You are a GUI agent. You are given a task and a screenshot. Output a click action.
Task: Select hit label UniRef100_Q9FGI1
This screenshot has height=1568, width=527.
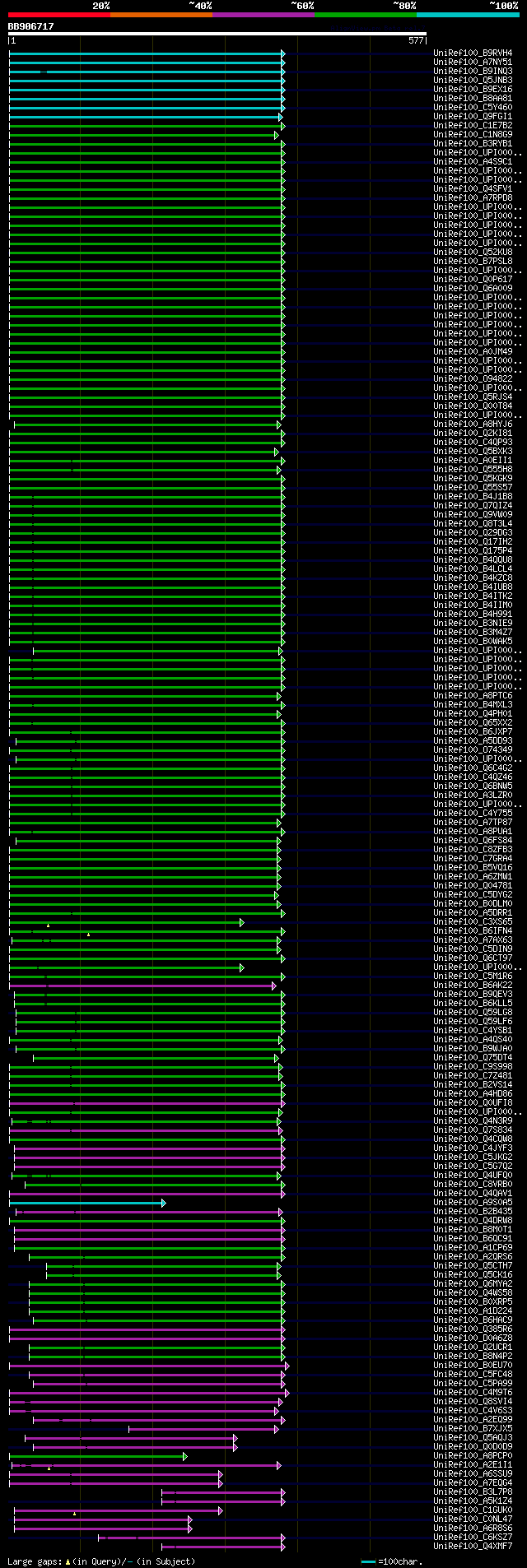point(473,116)
